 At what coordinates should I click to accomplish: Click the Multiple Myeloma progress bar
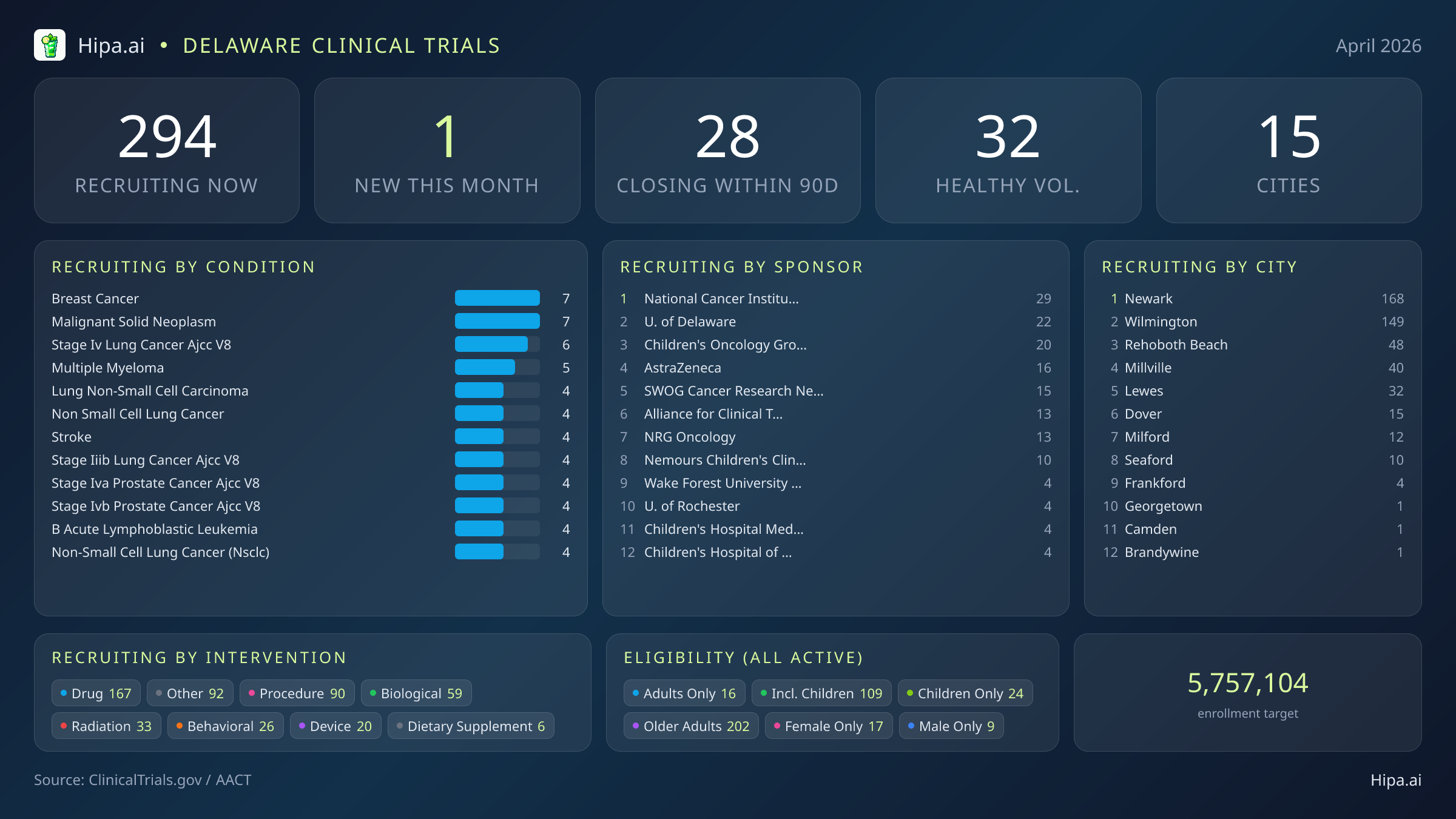(497, 367)
